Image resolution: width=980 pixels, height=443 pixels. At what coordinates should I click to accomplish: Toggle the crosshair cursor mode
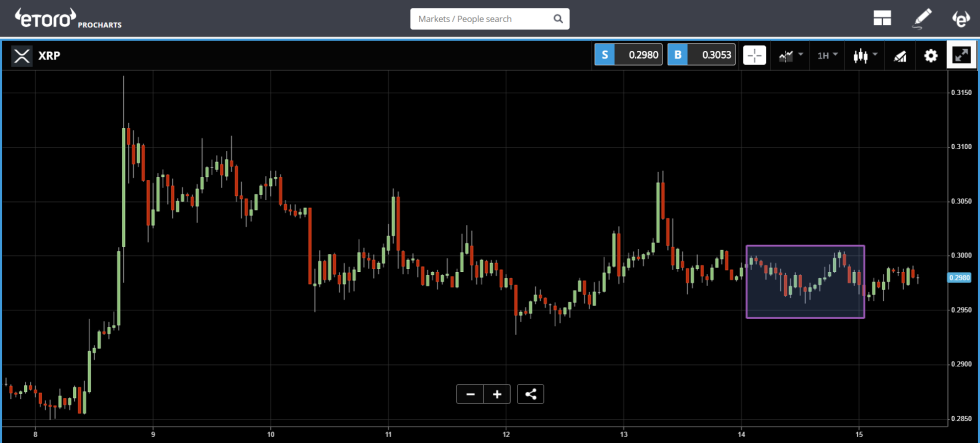(x=755, y=55)
